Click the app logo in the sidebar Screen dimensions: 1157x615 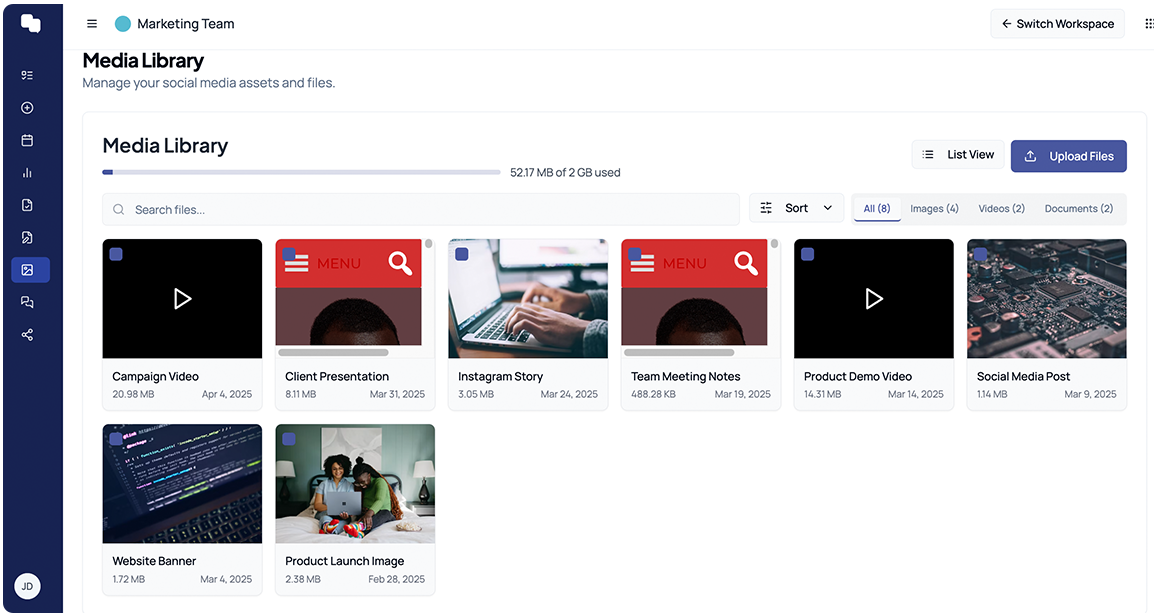30,24
